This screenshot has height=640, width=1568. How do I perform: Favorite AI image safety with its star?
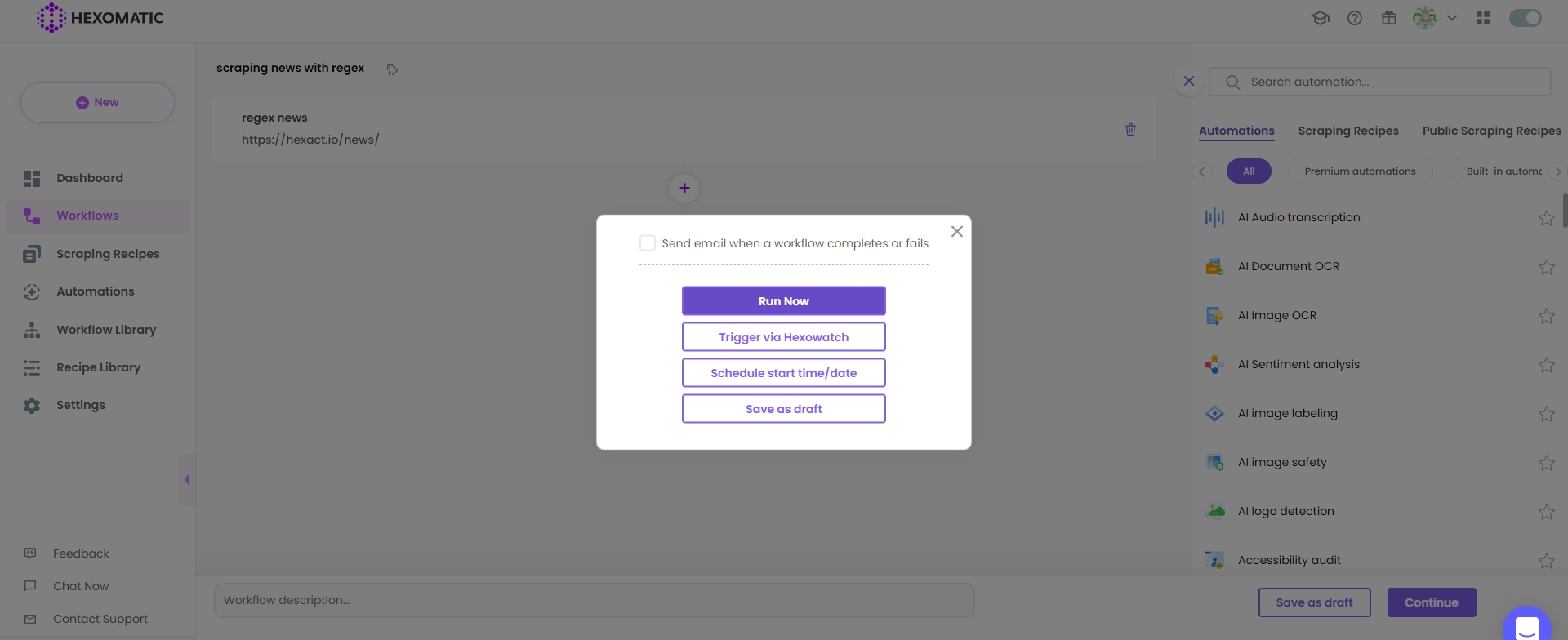pyautogui.click(x=1546, y=463)
